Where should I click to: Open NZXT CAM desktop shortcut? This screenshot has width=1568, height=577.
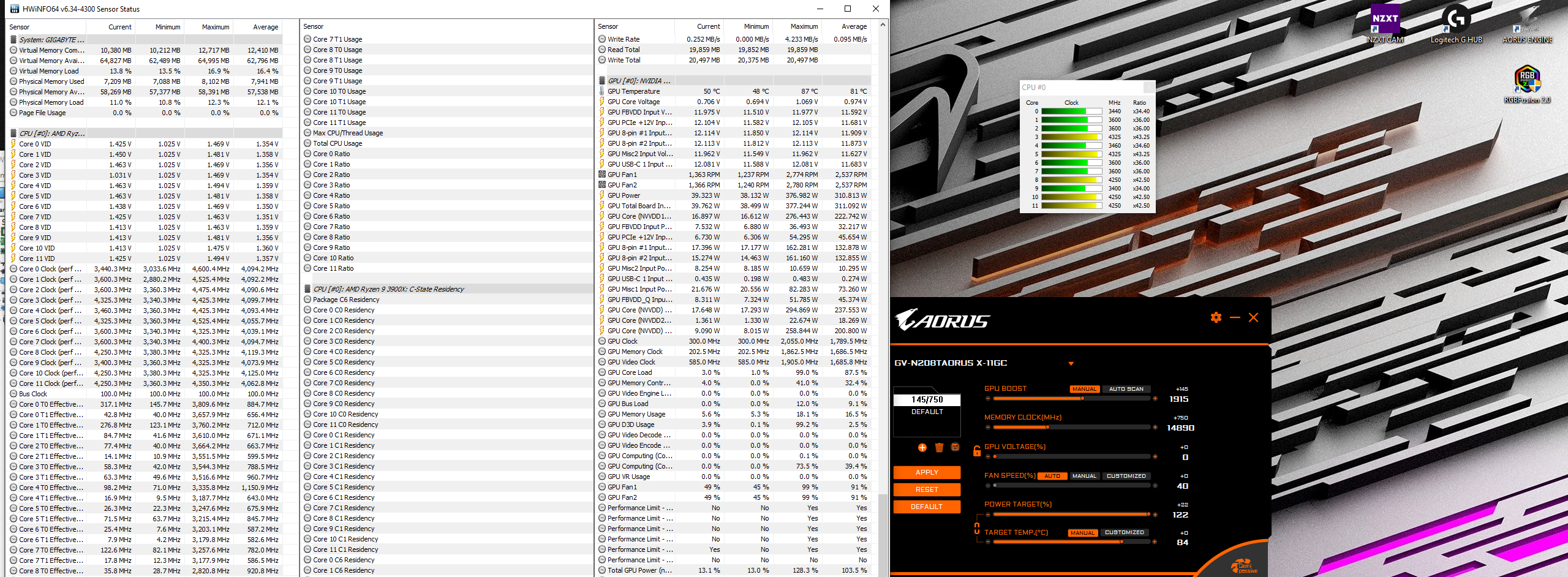(x=1385, y=25)
